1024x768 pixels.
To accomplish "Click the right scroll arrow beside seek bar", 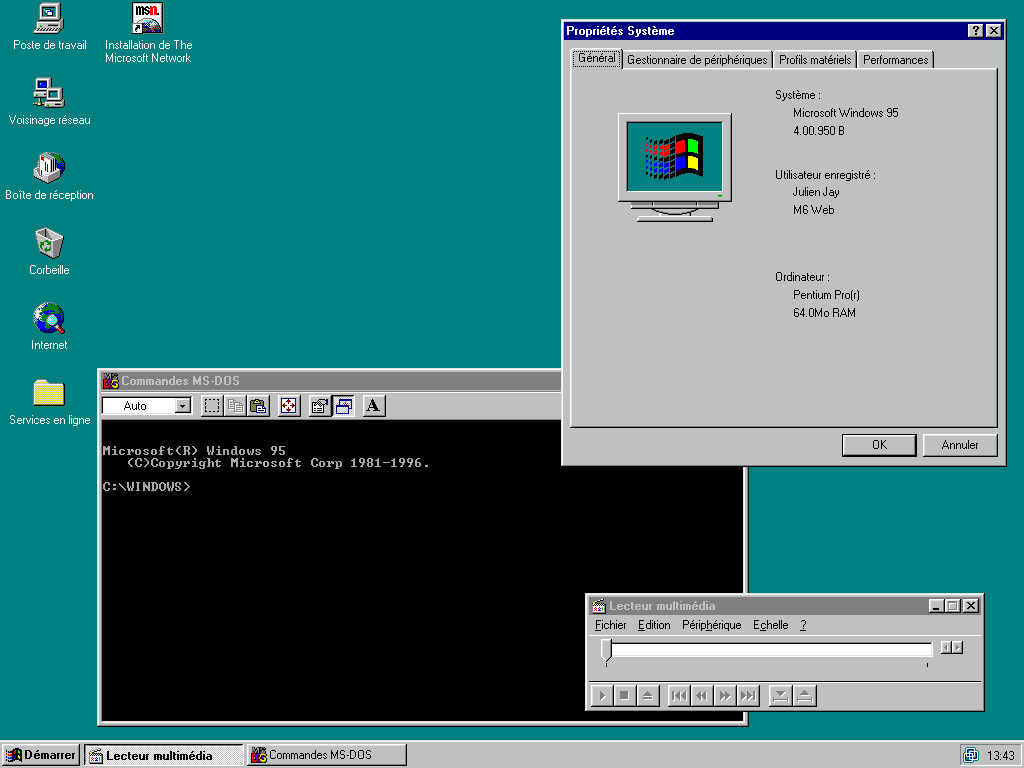I will 957,647.
